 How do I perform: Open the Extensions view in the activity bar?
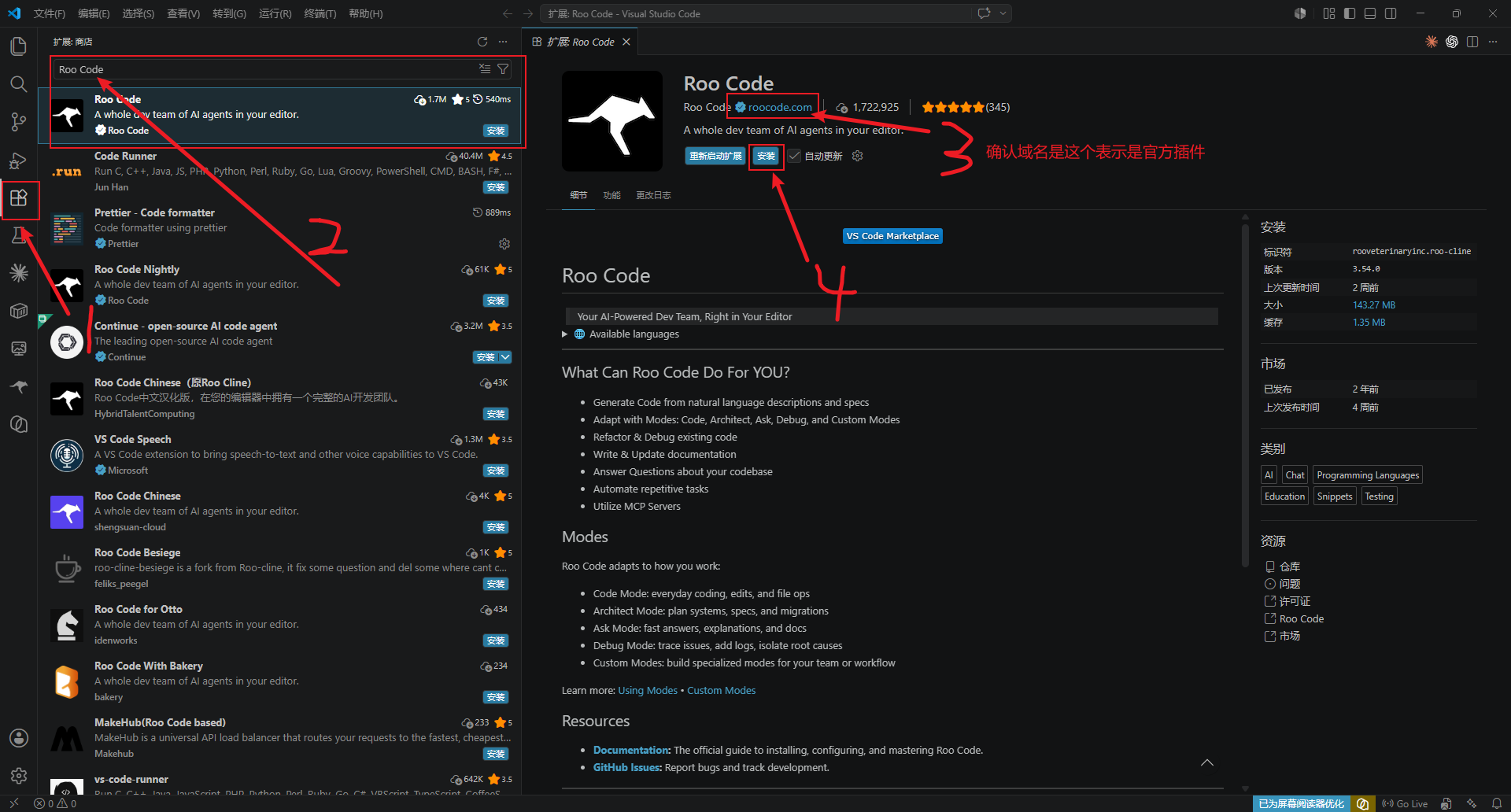19,198
